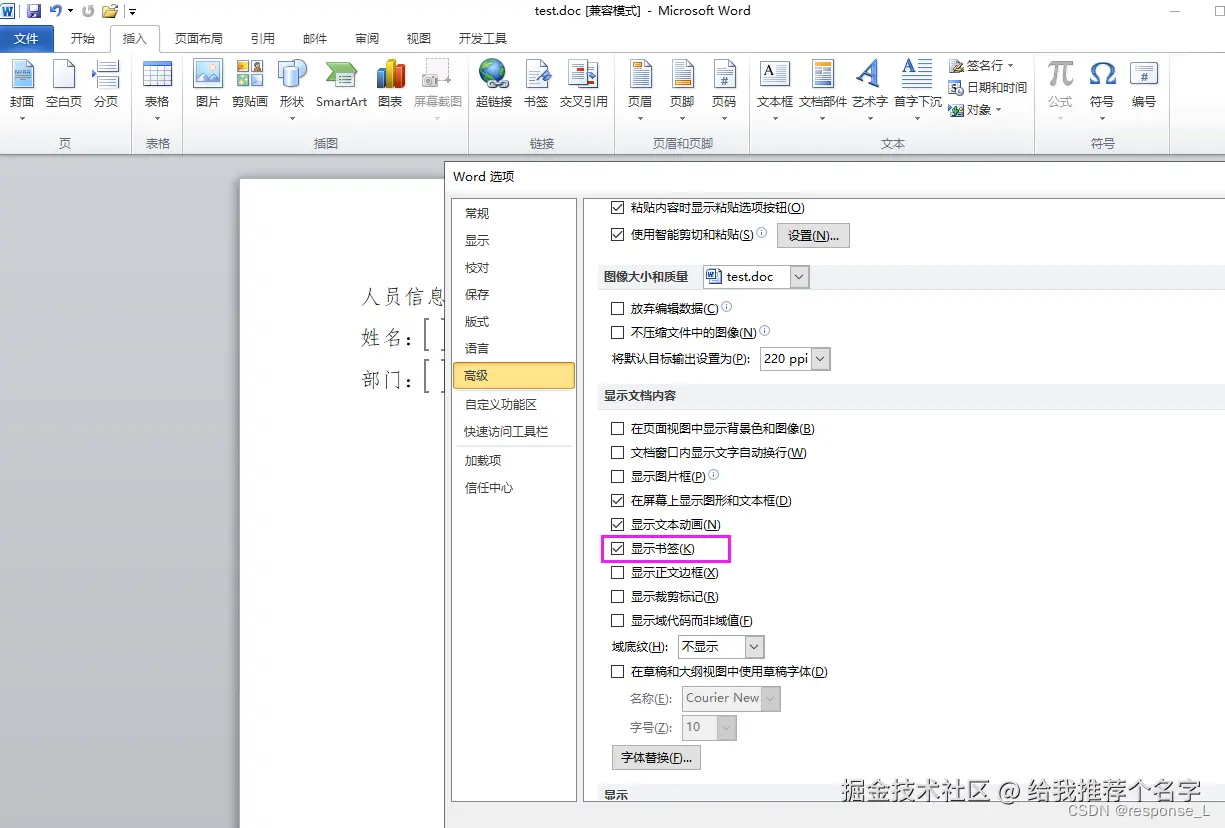The image size is (1225, 828).
Task: Expand the 对象 object dropdown
Action: (997, 110)
